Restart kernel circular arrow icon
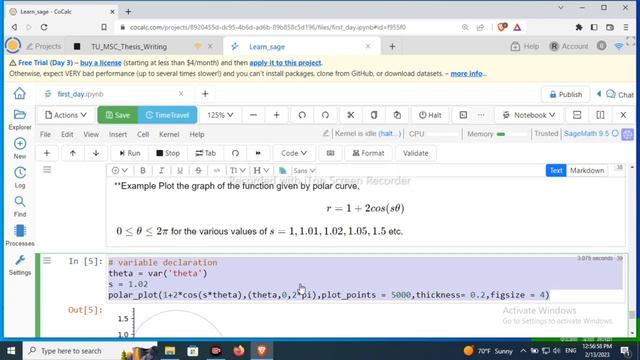This screenshot has height=360, width=640. (235, 153)
